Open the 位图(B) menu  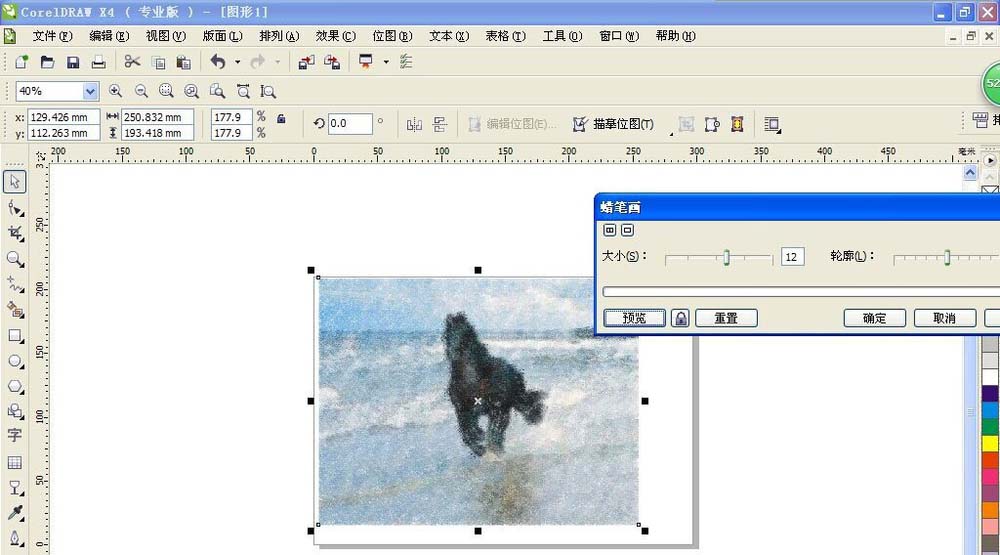point(392,36)
